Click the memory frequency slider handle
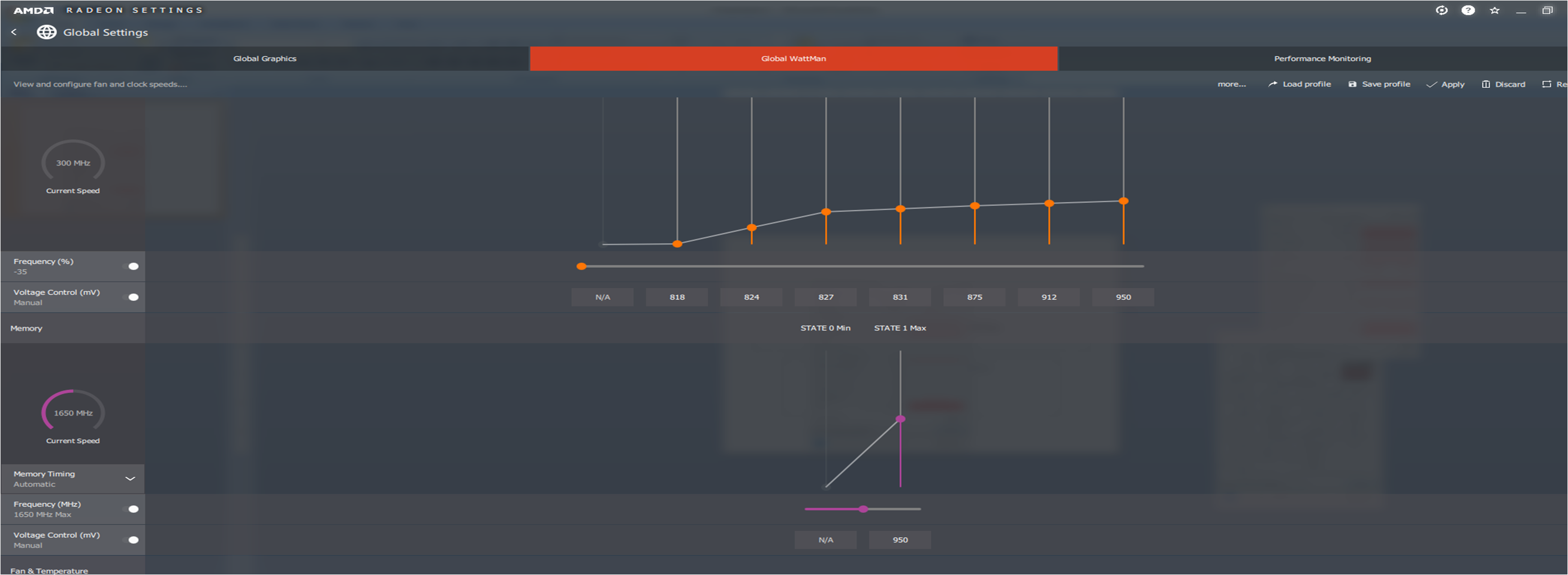This screenshot has height=575, width=1568. [x=863, y=510]
